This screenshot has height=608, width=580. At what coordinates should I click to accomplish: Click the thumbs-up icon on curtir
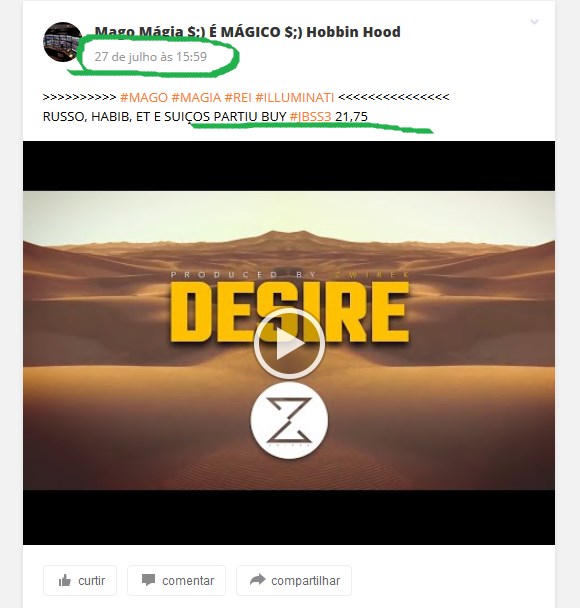pyautogui.click(x=65, y=580)
